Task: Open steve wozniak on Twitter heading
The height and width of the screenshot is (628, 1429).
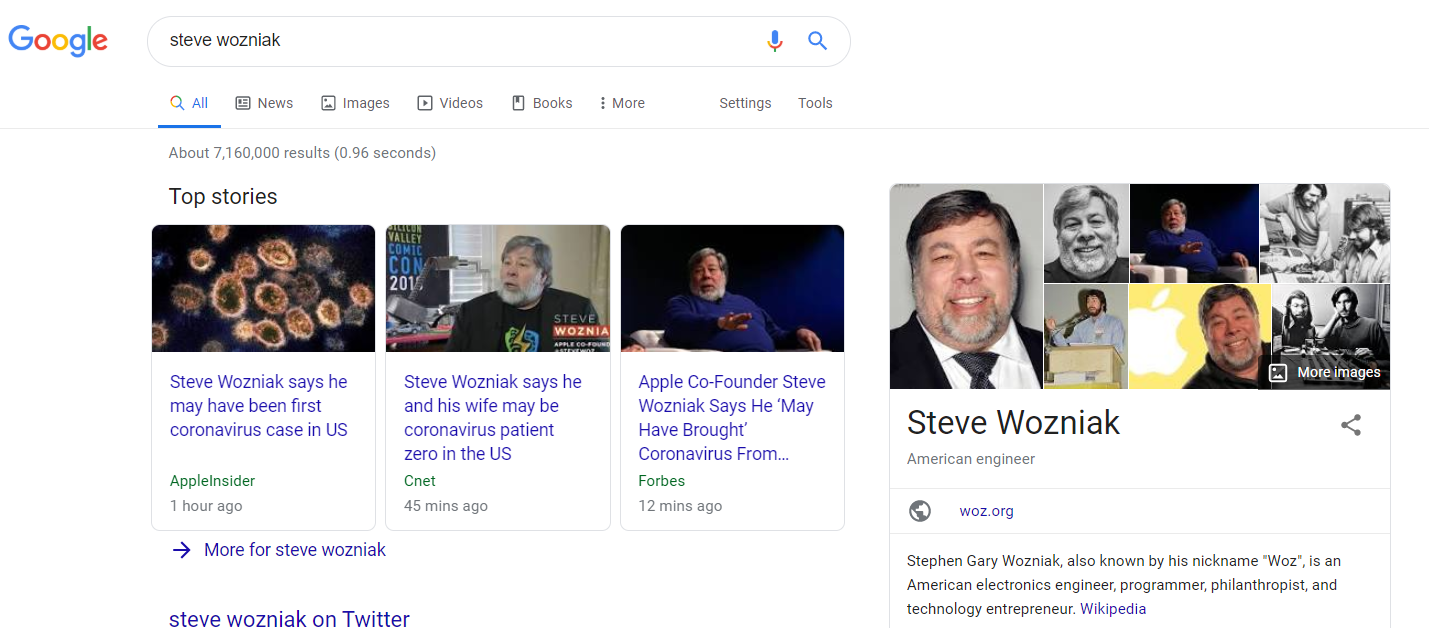Action: (289, 619)
